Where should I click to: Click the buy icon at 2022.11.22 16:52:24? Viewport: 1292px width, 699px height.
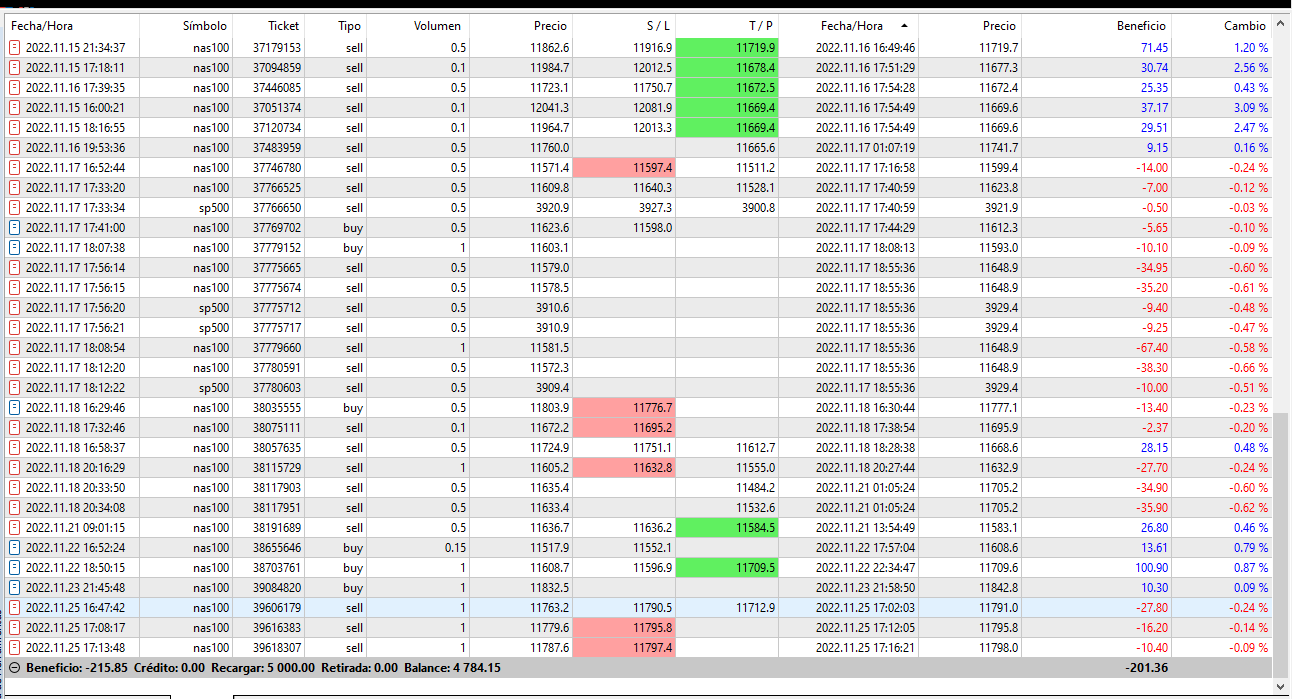(14, 547)
